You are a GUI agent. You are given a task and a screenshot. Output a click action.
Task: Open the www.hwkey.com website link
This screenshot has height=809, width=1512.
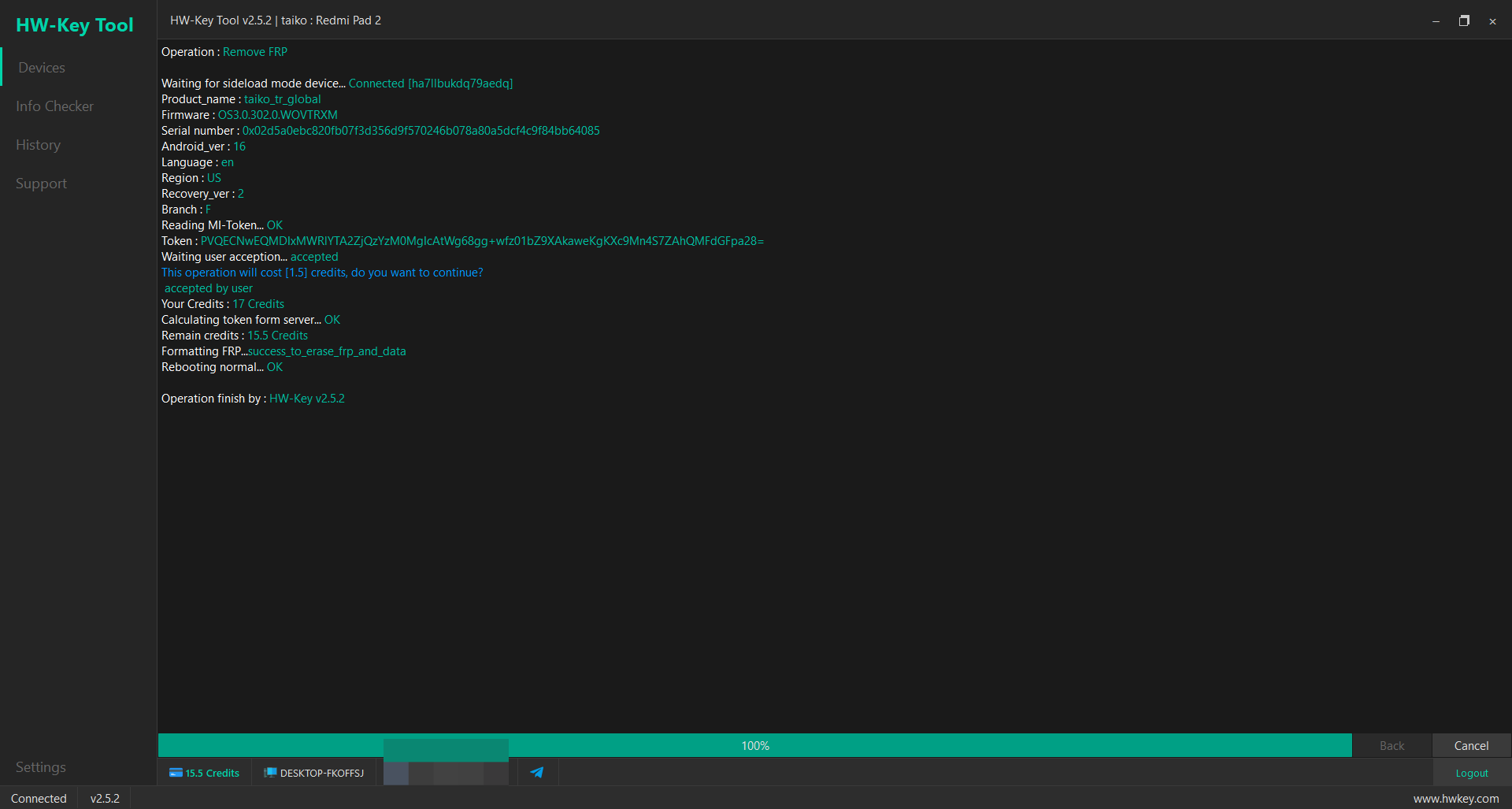1456,799
